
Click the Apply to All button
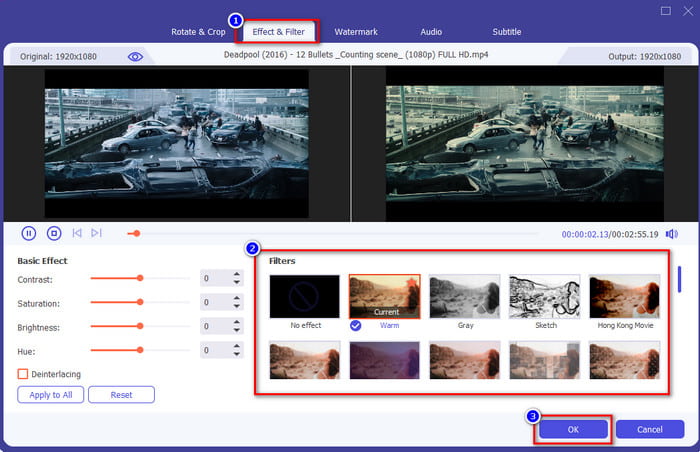coord(50,395)
